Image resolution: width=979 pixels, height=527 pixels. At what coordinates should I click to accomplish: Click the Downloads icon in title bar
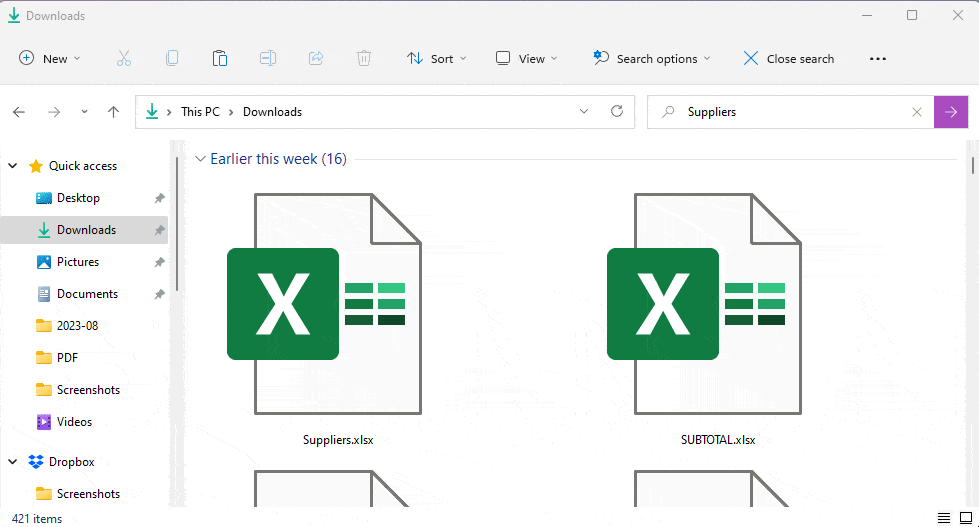tap(14, 16)
